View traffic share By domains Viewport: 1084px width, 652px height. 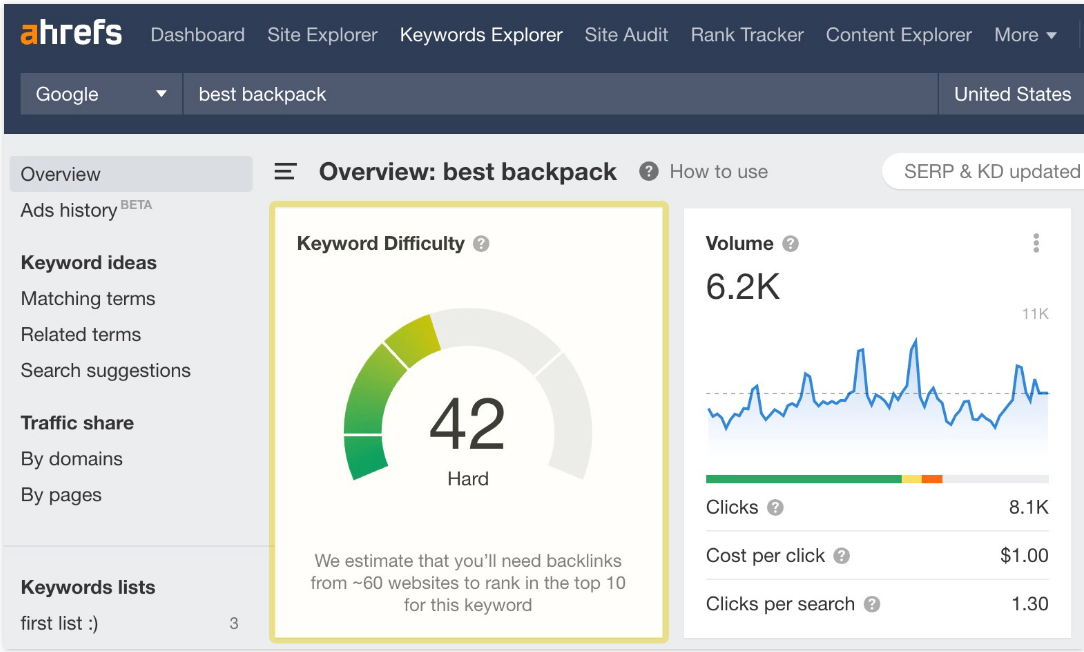tap(72, 459)
